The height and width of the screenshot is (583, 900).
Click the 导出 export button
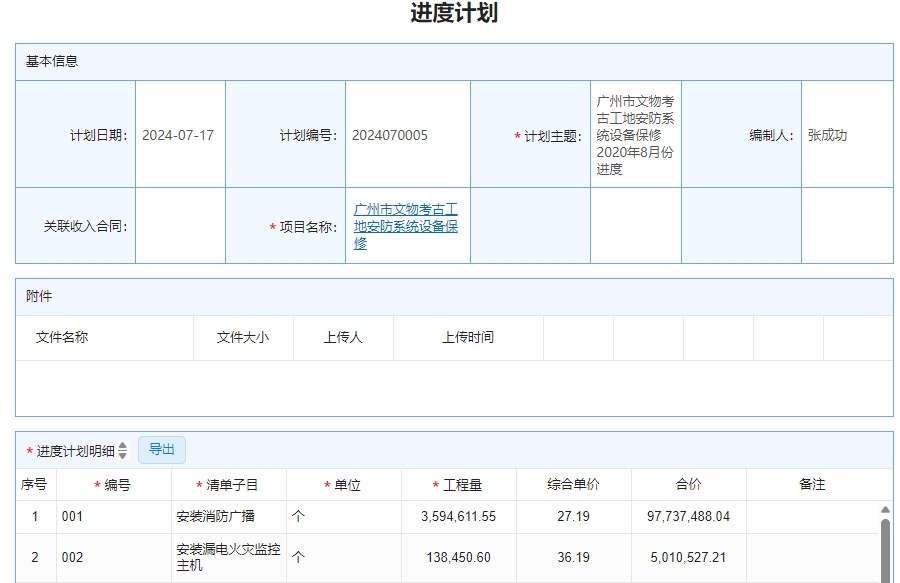pos(161,449)
